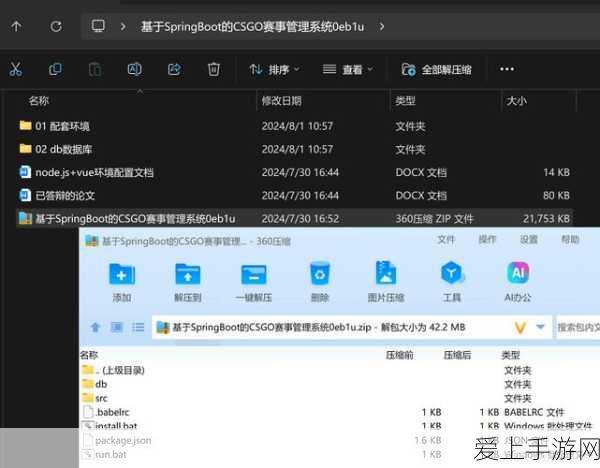The height and width of the screenshot is (468, 600).
Task: Open the 帮助 menu in 360压缩
Action: pyautogui.click(x=570, y=240)
